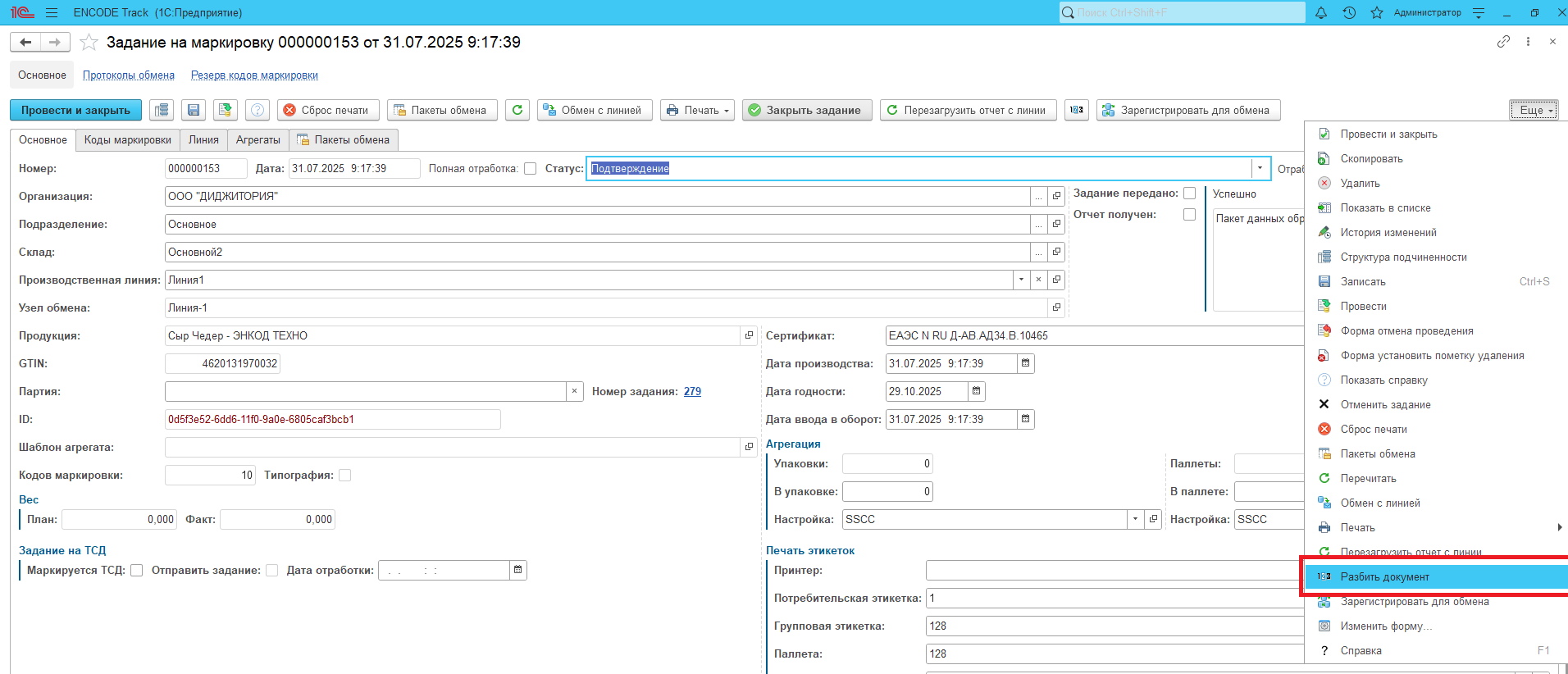Expand the Статус dropdown list
This screenshot has width=1568, height=674.
[1260, 168]
